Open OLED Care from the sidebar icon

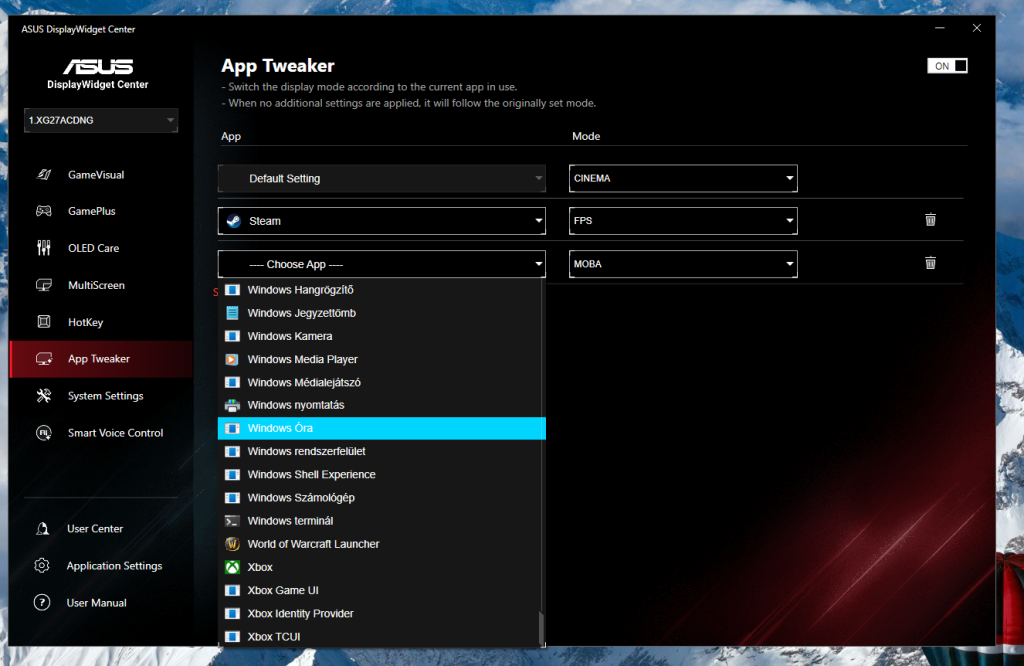tap(43, 248)
